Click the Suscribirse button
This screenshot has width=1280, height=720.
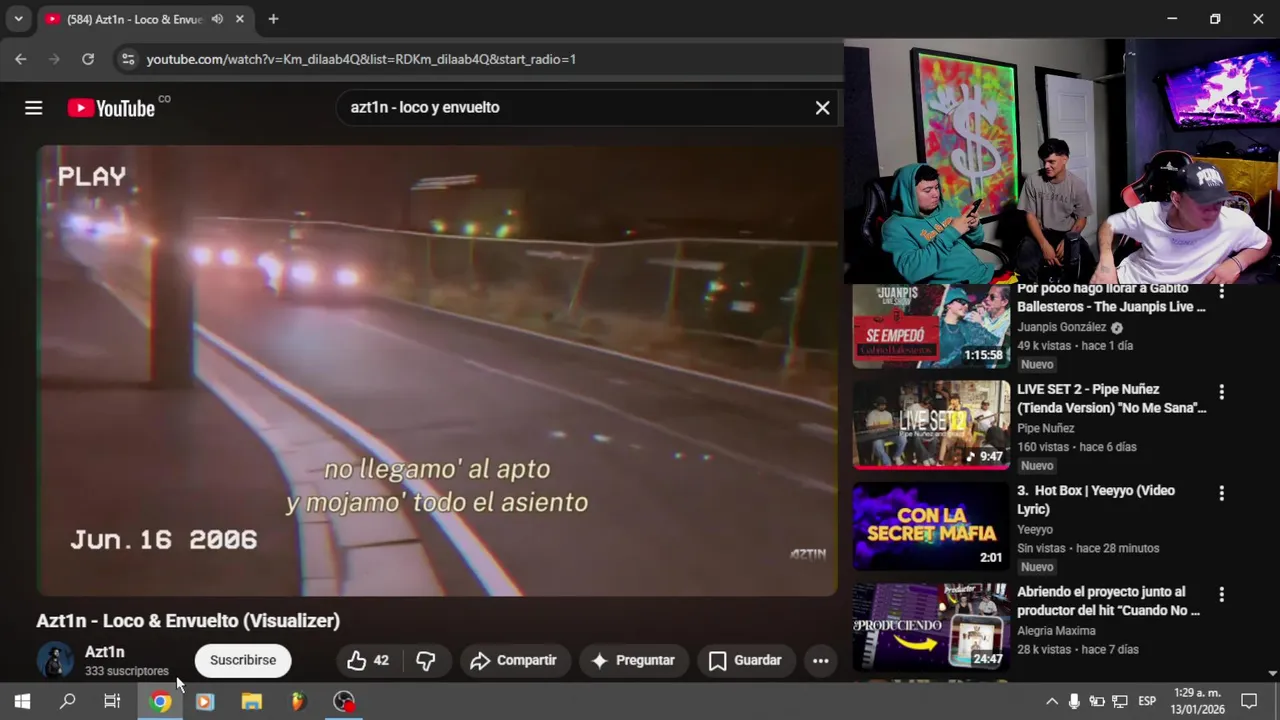243,660
